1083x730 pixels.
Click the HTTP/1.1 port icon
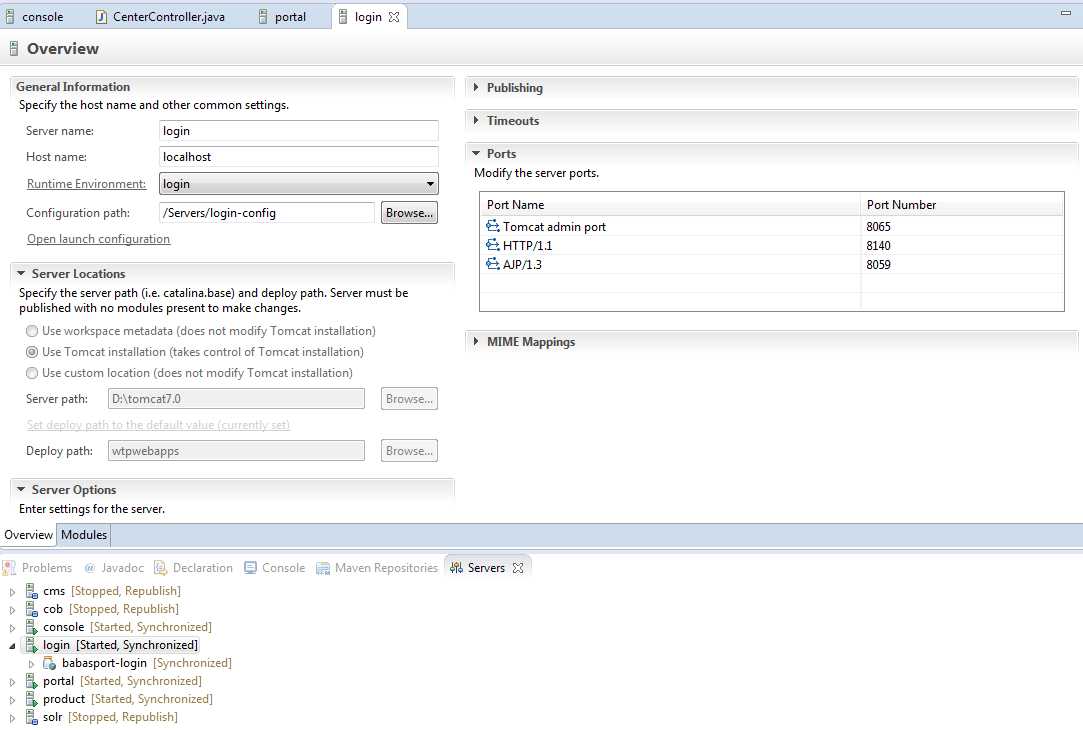pyautogui.click(x=492, y=245)
